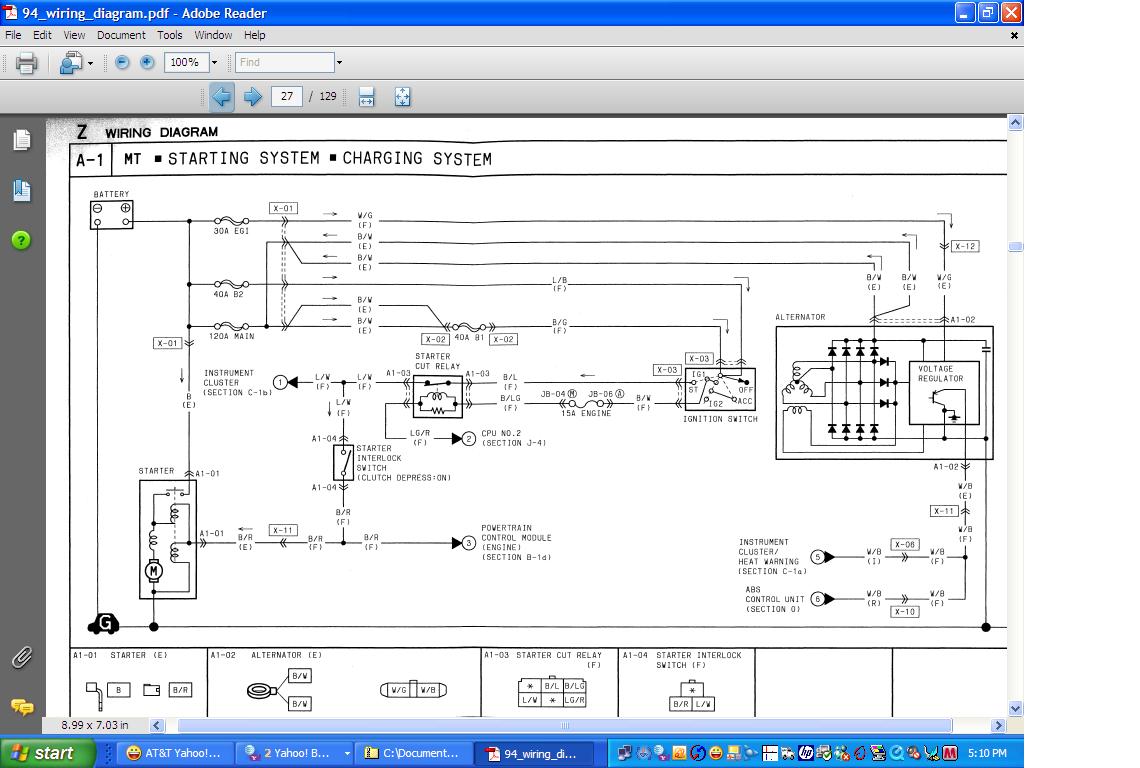Image resolution: width=1140 pixels, height=768 pixels.
Task: Switch to AT&T Yahoo taskbar window
Action: 176,753
